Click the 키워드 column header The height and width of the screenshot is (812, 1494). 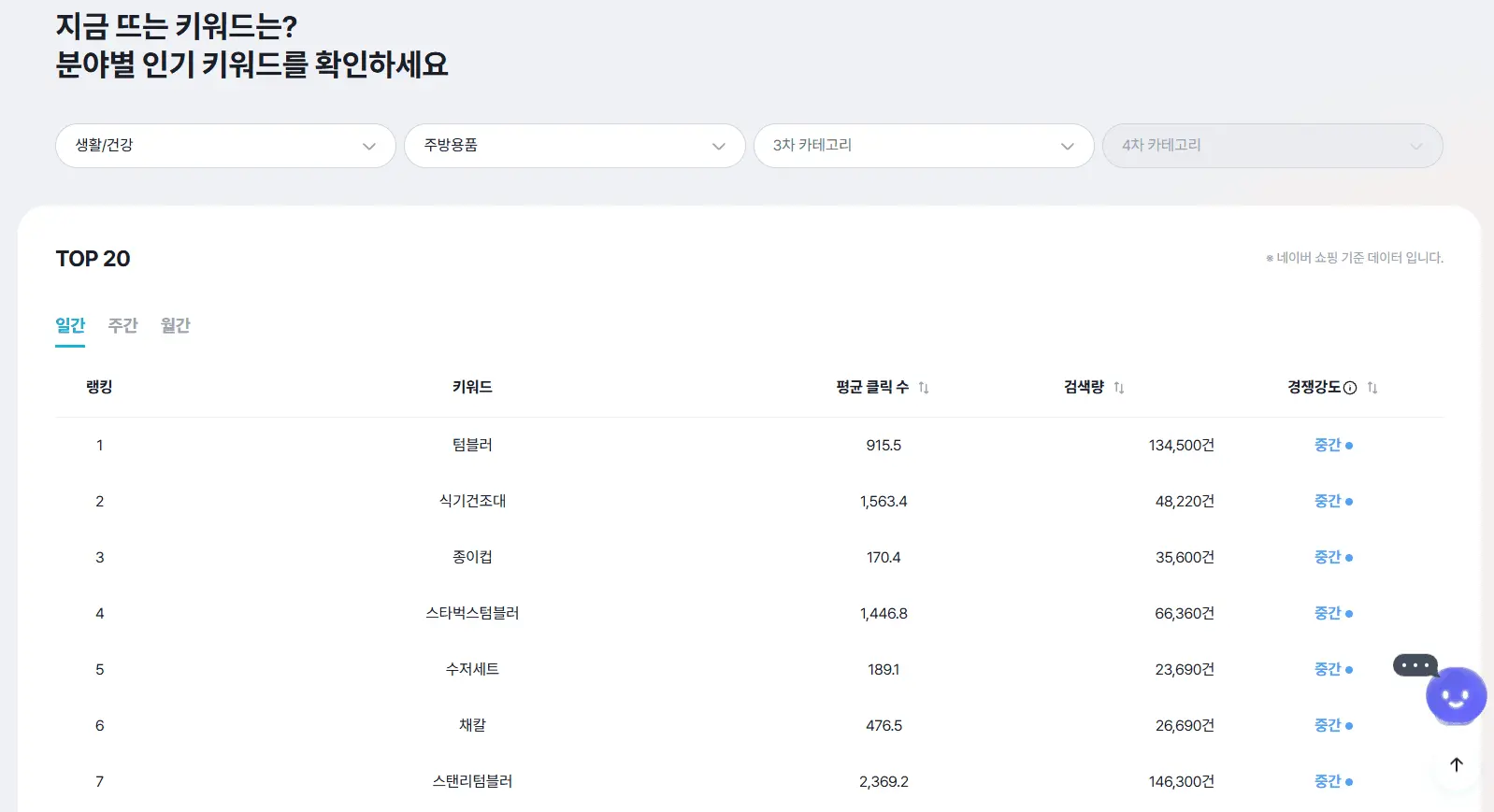(472, 387)
